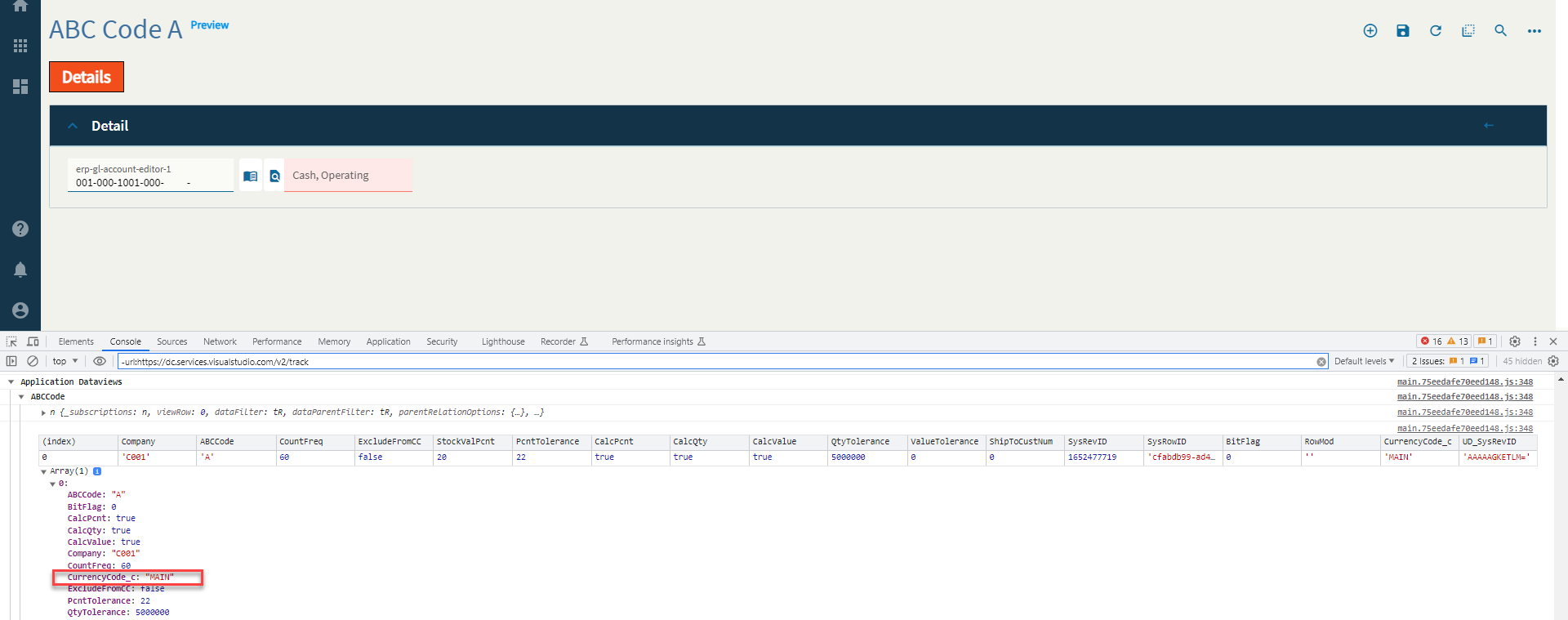Toggle the live expression eye icon

(x=100, y=361)
